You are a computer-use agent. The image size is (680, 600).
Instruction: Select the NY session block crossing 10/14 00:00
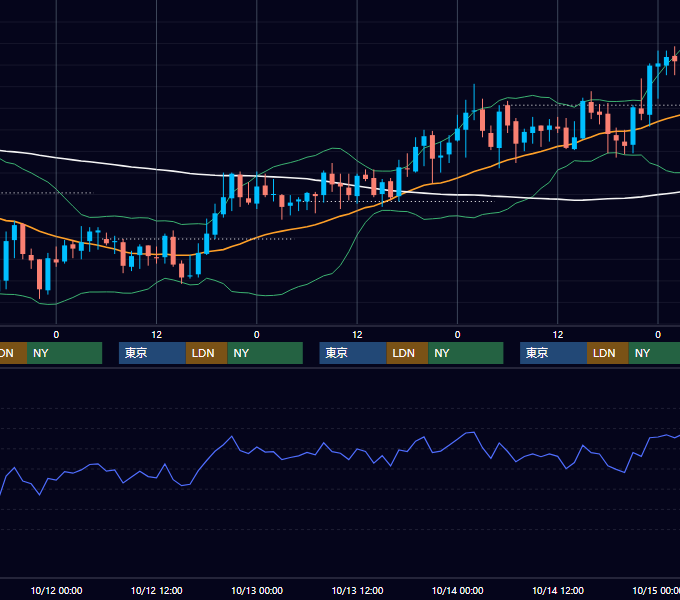(x=466, y=353)
